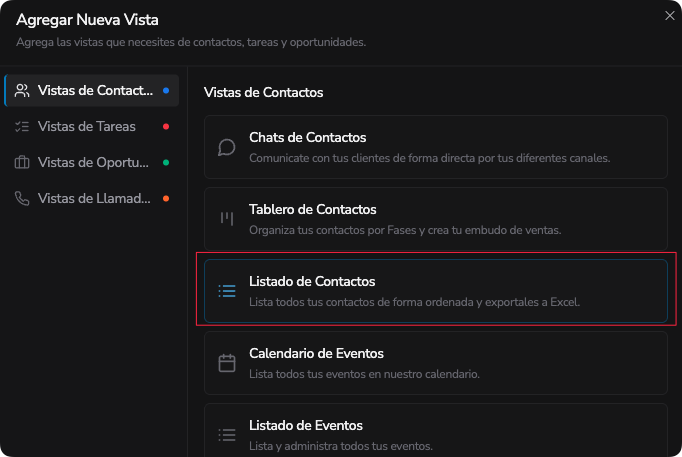
Task: Choose the Listado de Eventos view option
Action: coord(436,430)
